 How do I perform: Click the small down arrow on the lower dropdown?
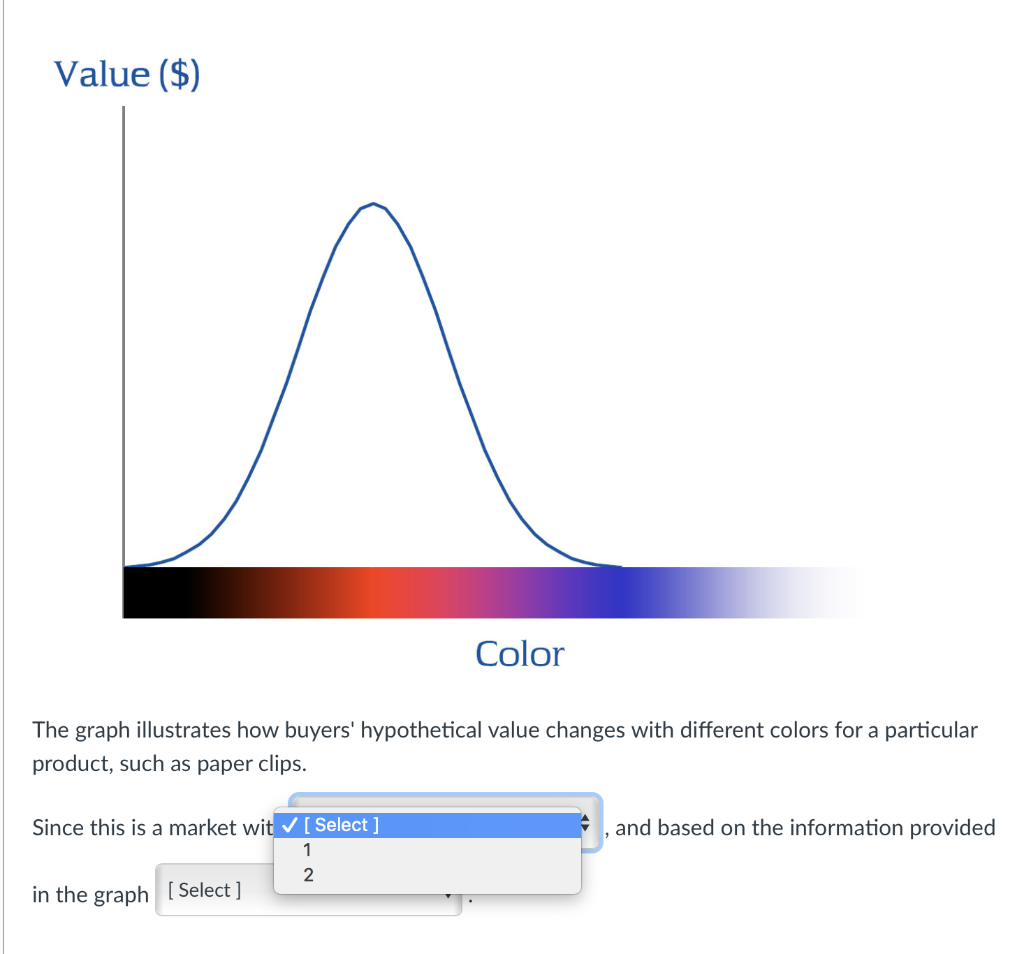coord(448,897)
